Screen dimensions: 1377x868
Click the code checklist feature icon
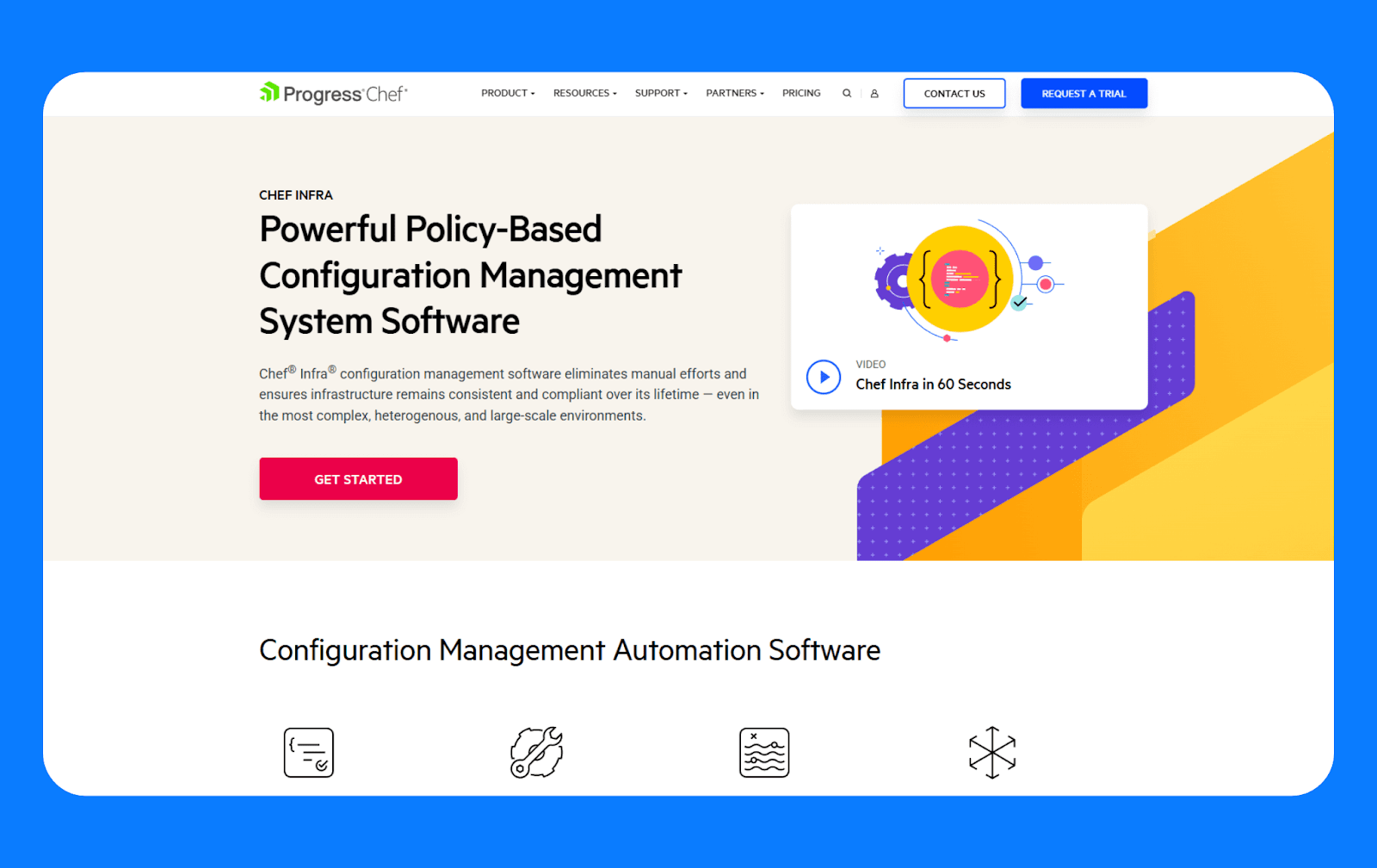(x=309, y=753)
